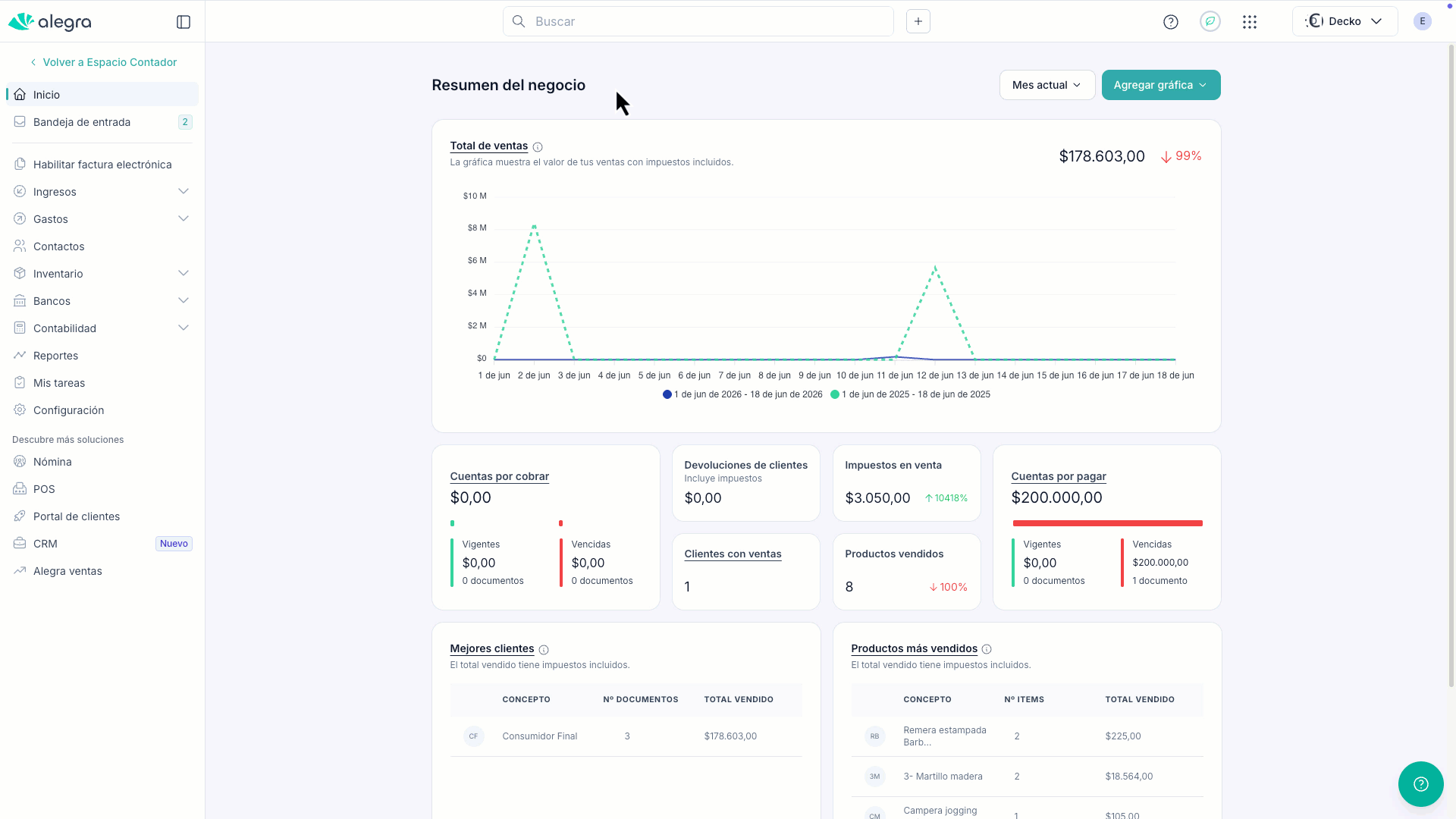Click the Buscar search field

coord(698,21)
